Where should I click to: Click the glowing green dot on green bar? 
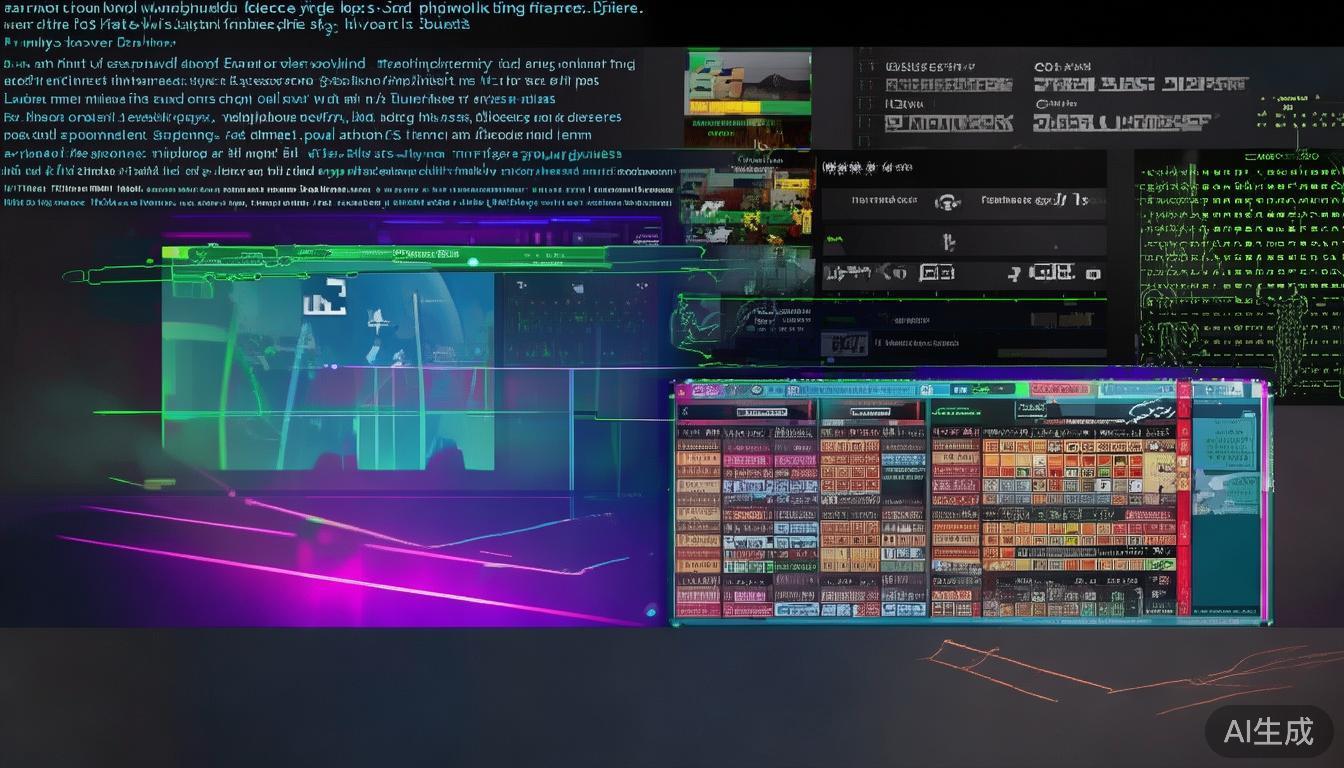point(473,262)
